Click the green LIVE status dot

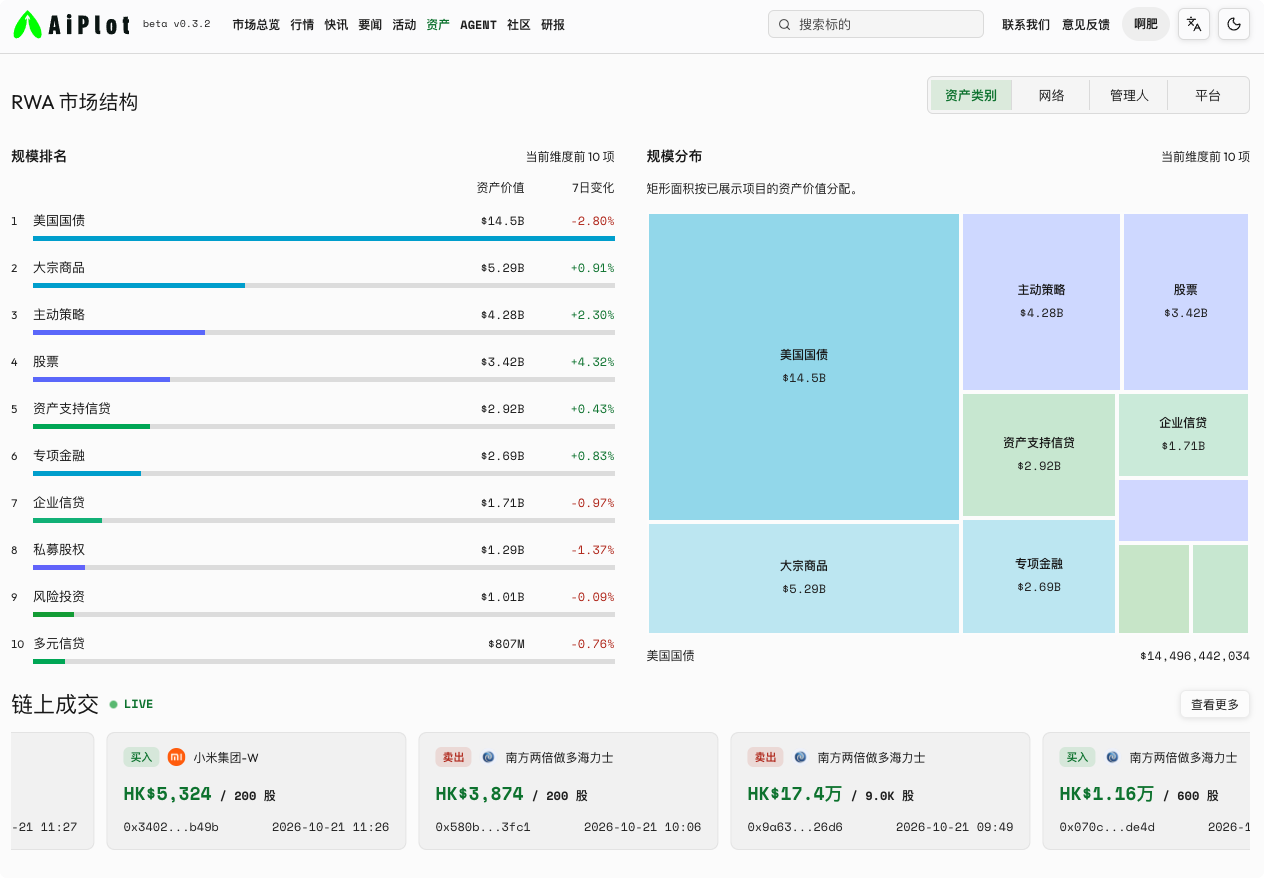coord(113,704)
